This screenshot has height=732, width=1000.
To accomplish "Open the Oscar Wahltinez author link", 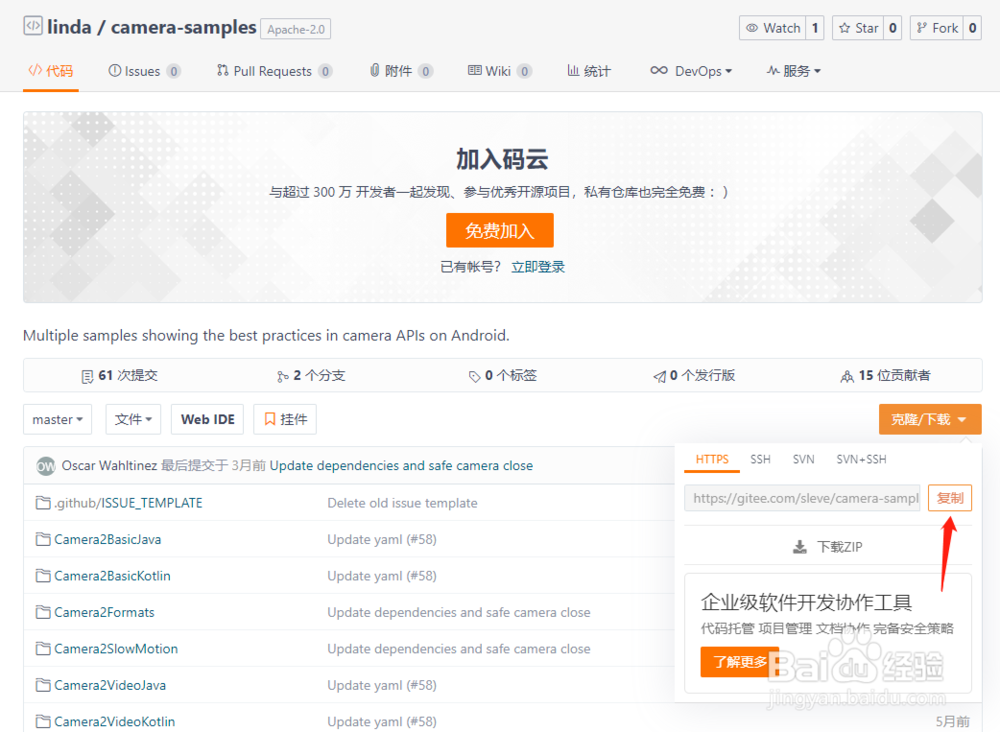I will pos(109,466).
